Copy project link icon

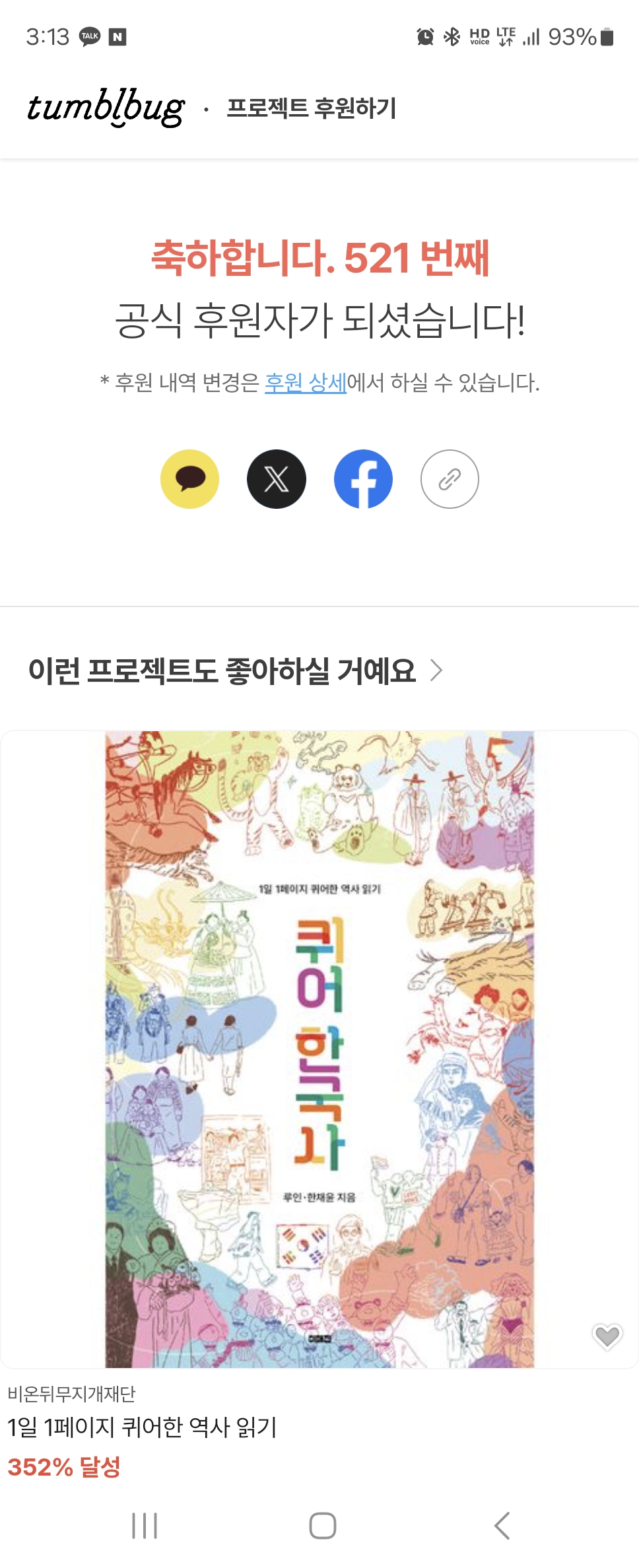pos(450,479)
